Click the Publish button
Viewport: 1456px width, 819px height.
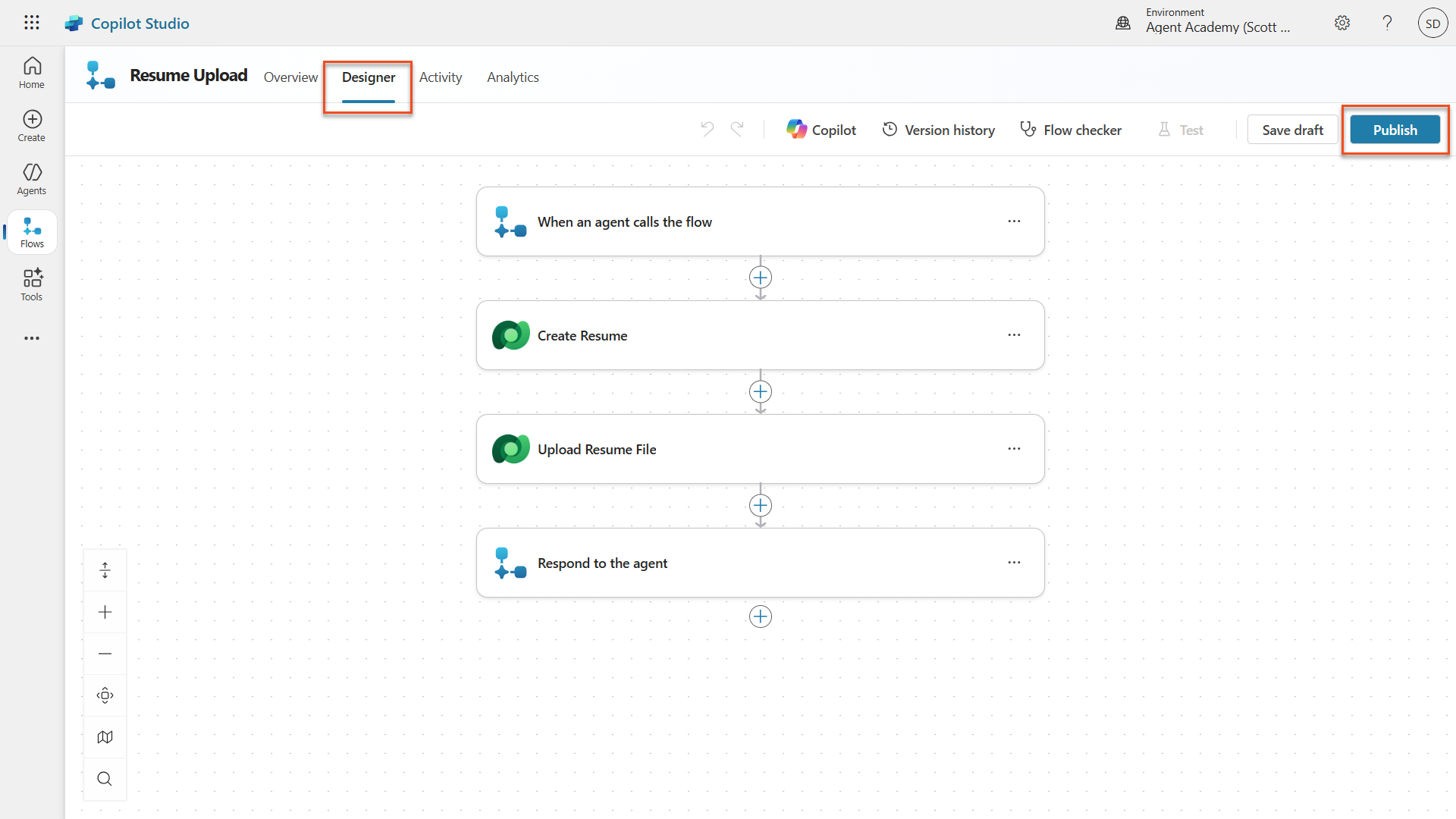pyautogui.click(x=1395, y=130)
